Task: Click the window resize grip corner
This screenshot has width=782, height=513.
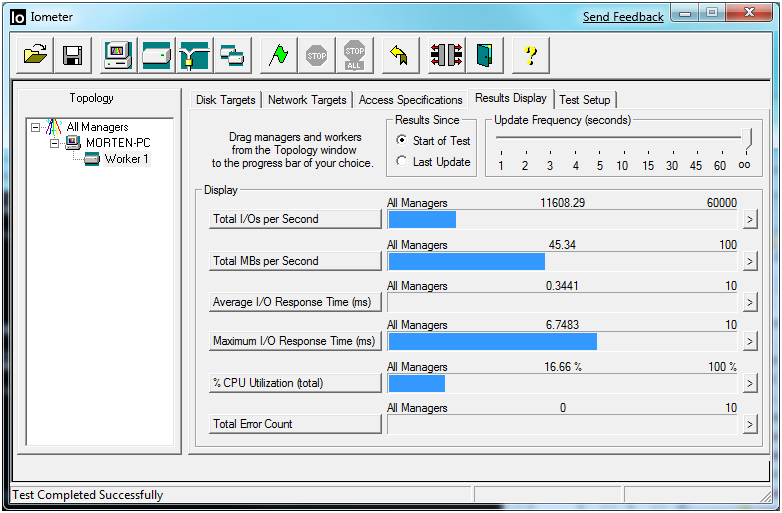Action: [766, 496]
